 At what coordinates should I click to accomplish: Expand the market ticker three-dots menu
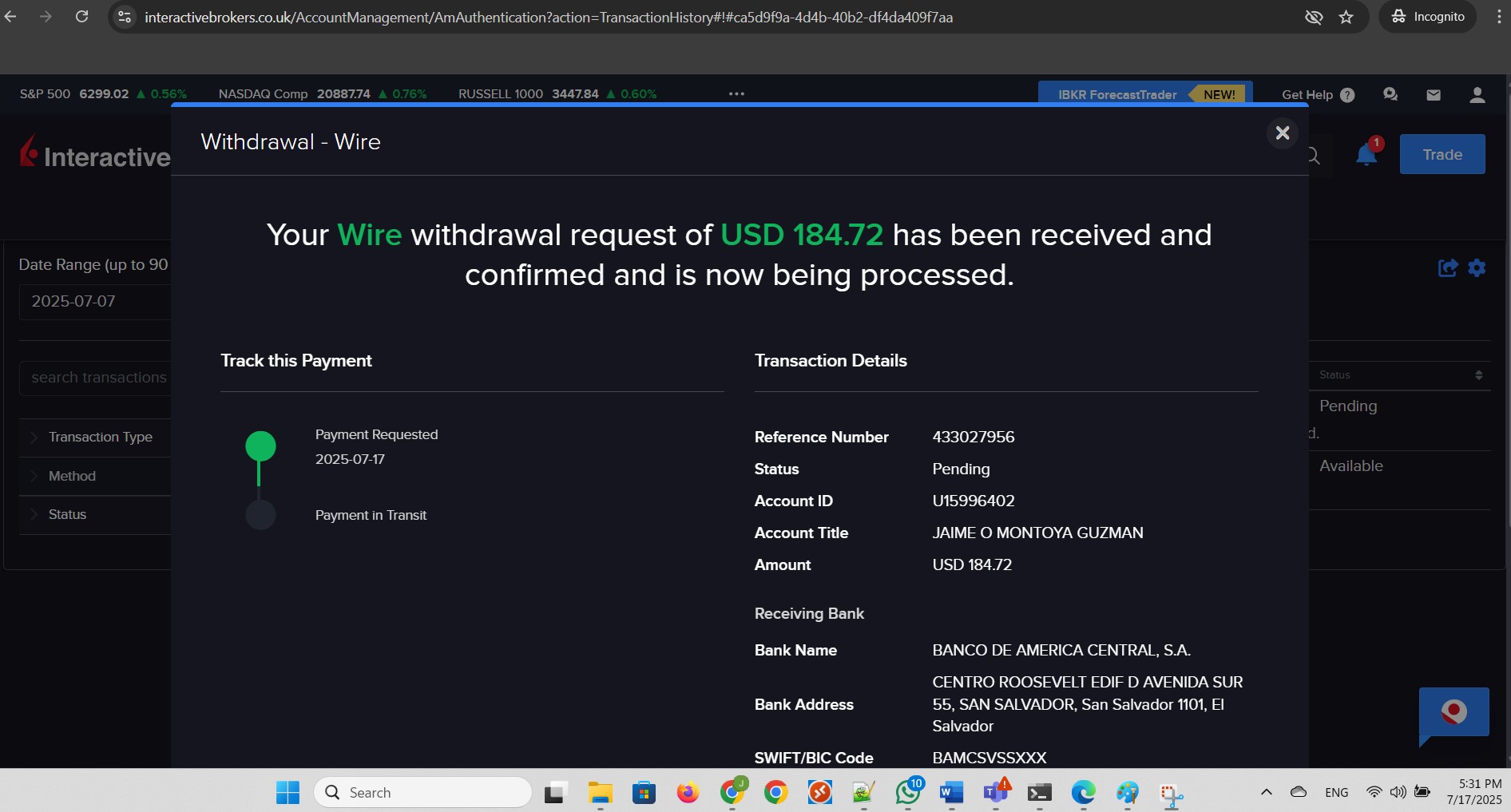point(736,93)
